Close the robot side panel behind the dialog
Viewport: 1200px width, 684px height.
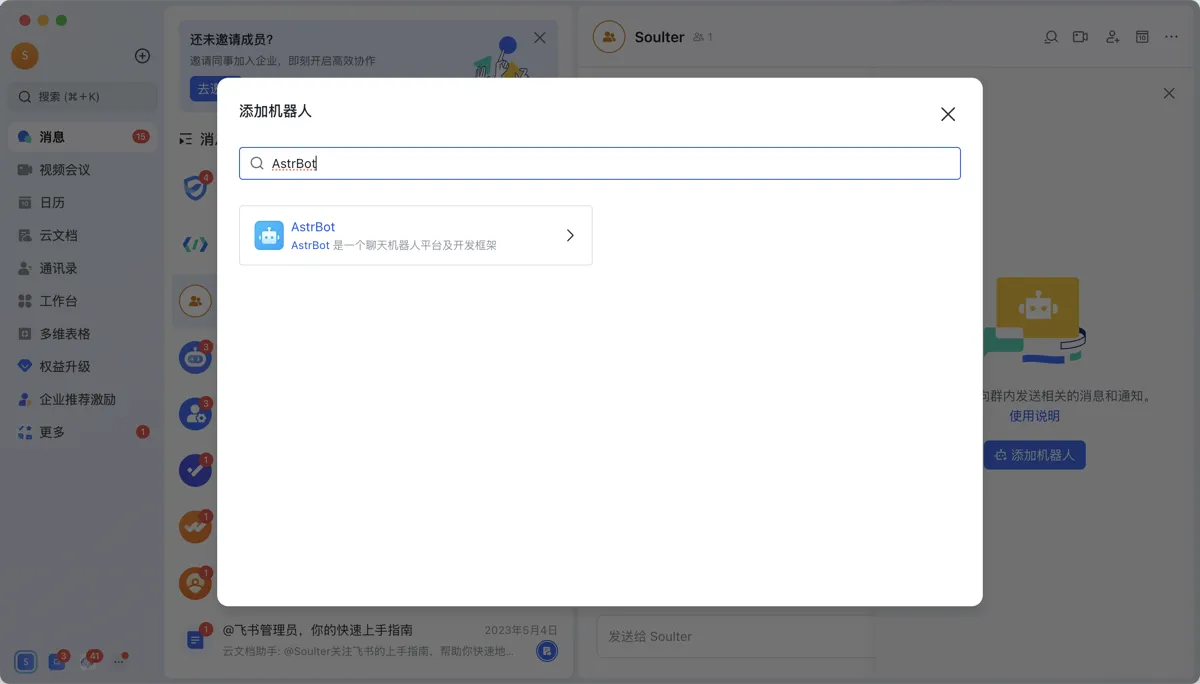point(1169,93)
